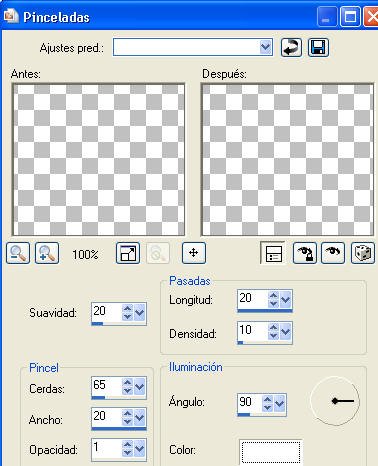
Task: Zoom out the preview with the minus magnifier
Action: (x=18, y=253)
